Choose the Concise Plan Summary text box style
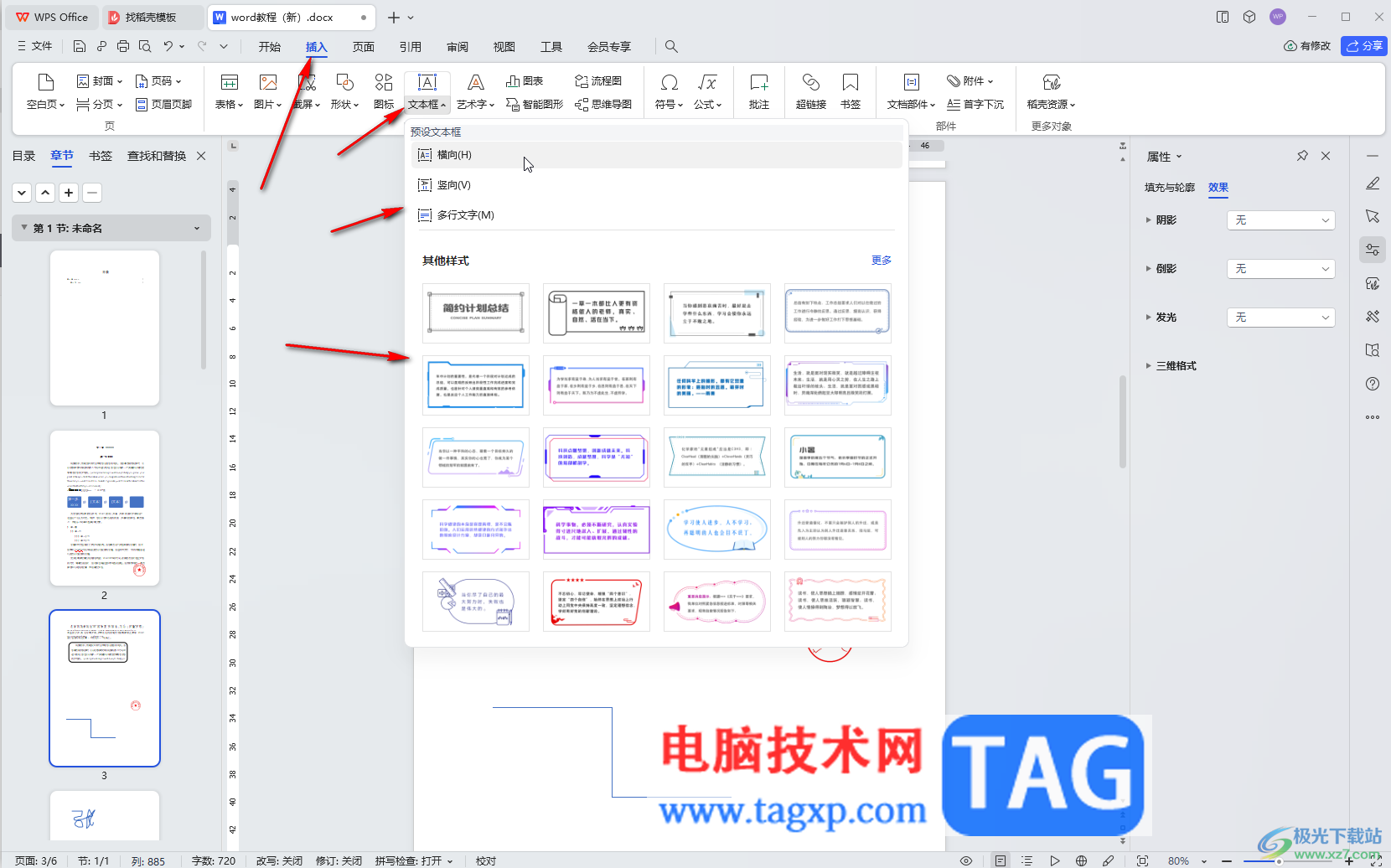This screenshot has width=1391, height=868. pos(476,313)
